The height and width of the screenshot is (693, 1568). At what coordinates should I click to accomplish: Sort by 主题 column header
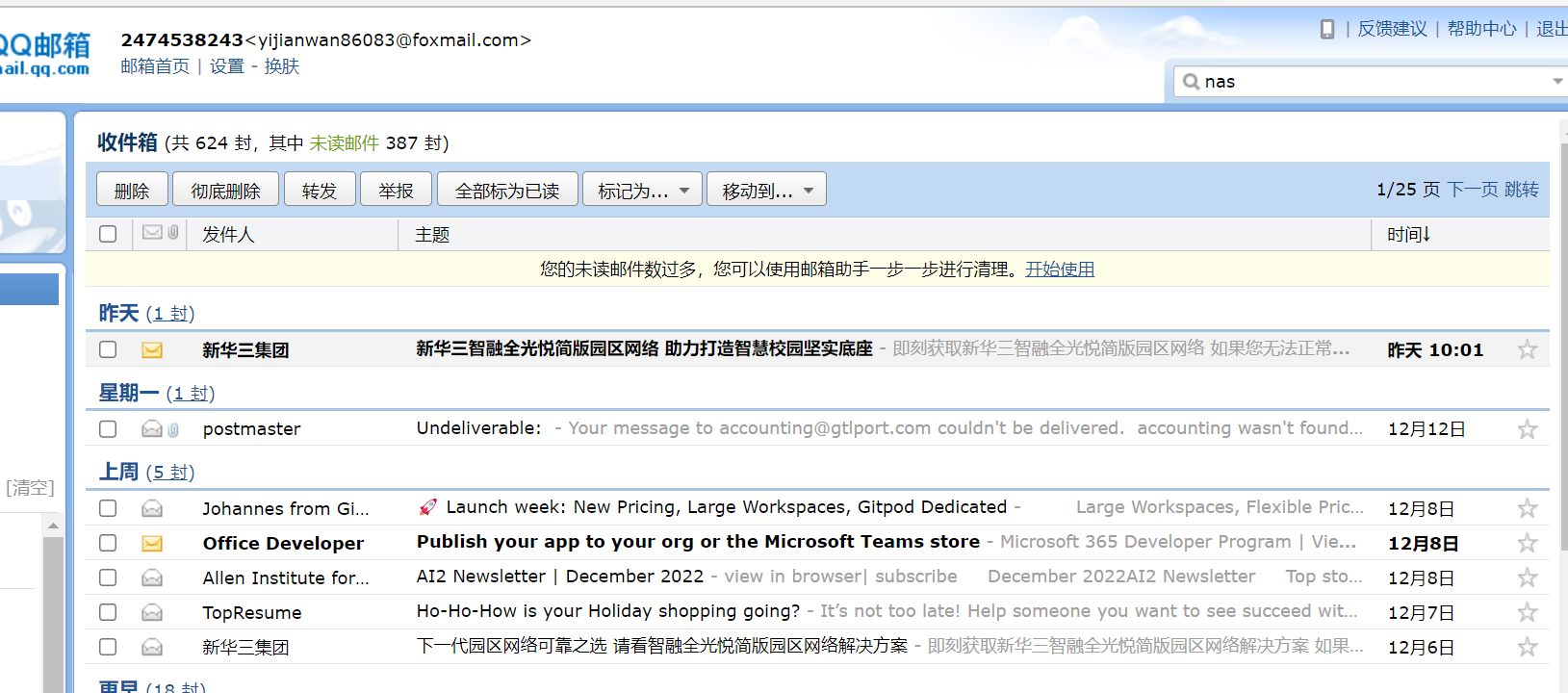[432, 234]
